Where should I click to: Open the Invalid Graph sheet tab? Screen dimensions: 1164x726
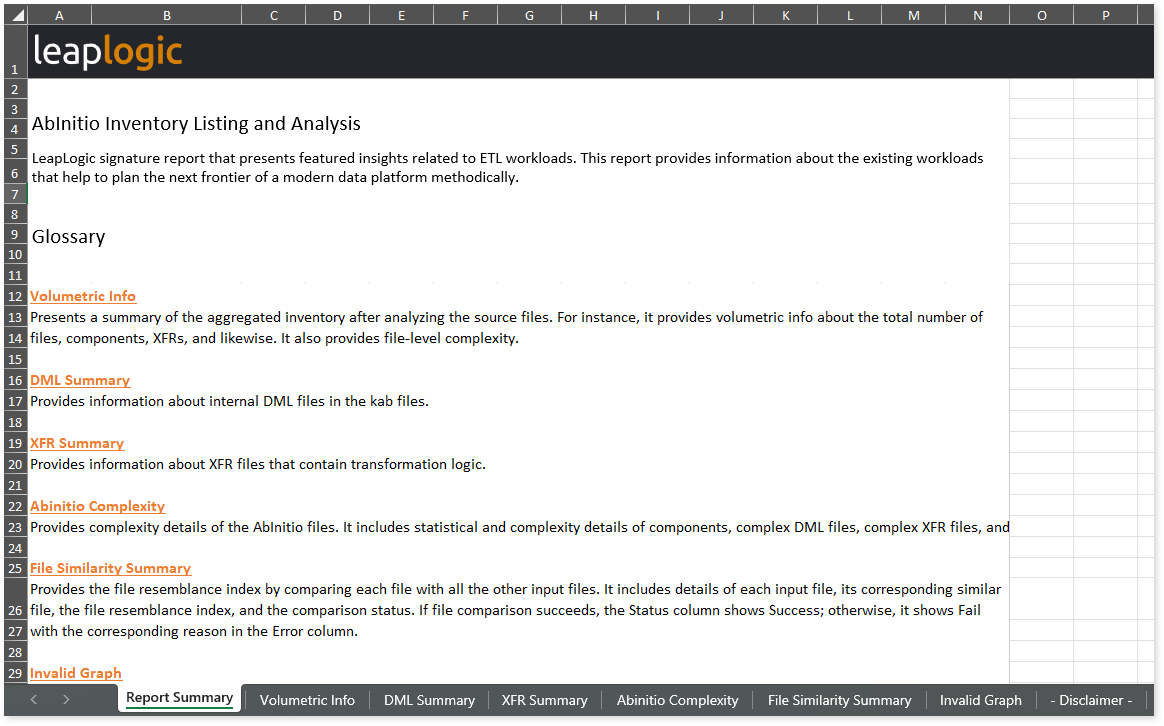[980, 700]
